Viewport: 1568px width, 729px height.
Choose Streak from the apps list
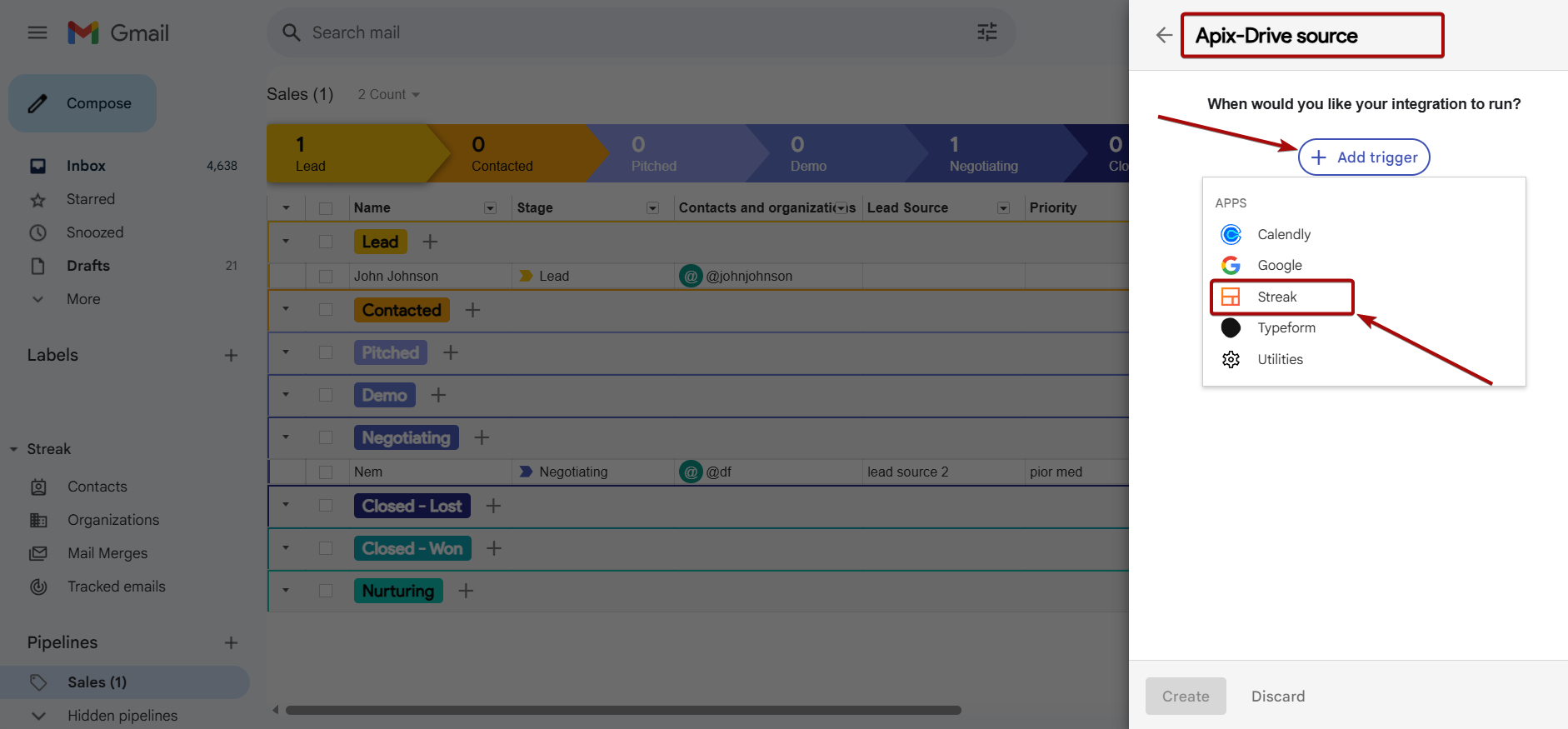click(1281, 297)
